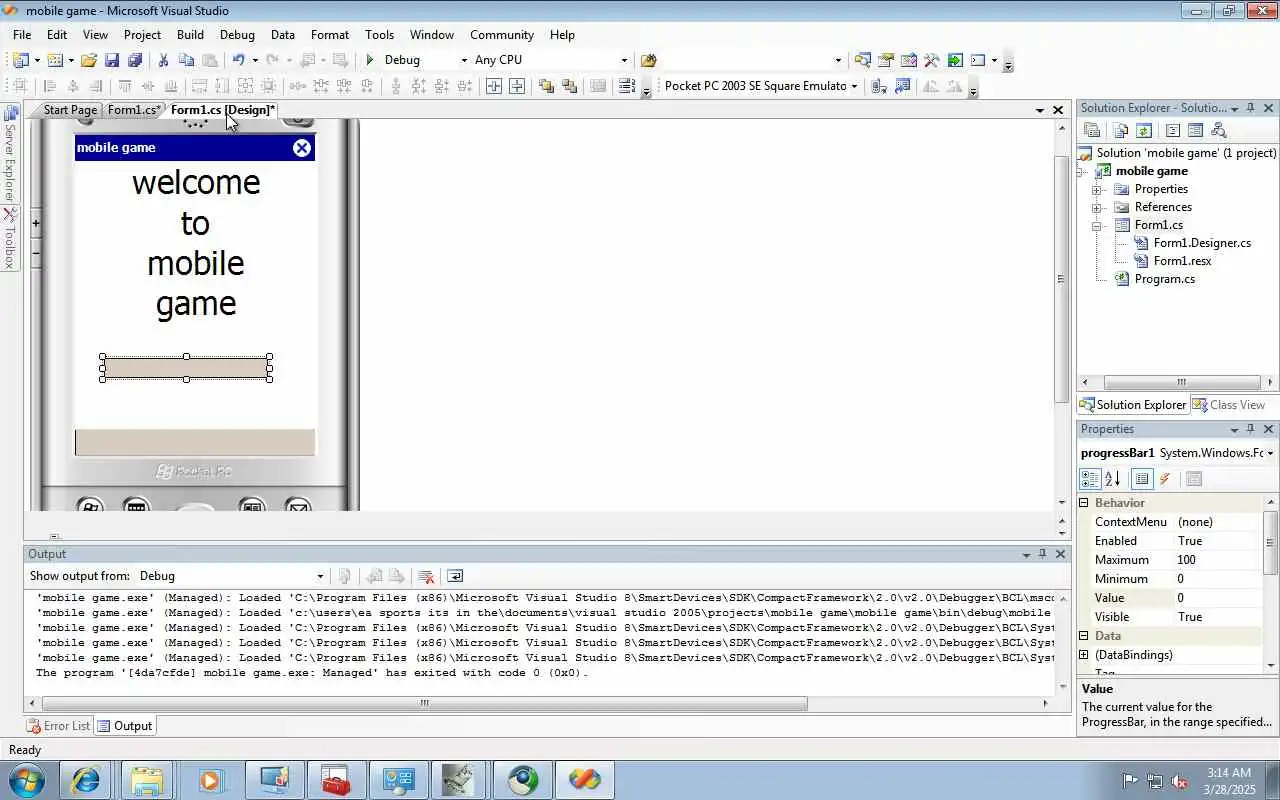Open the Format menu
This screenshot has width=1280, height=800.
pyautogui.click(x=330, y=34)
